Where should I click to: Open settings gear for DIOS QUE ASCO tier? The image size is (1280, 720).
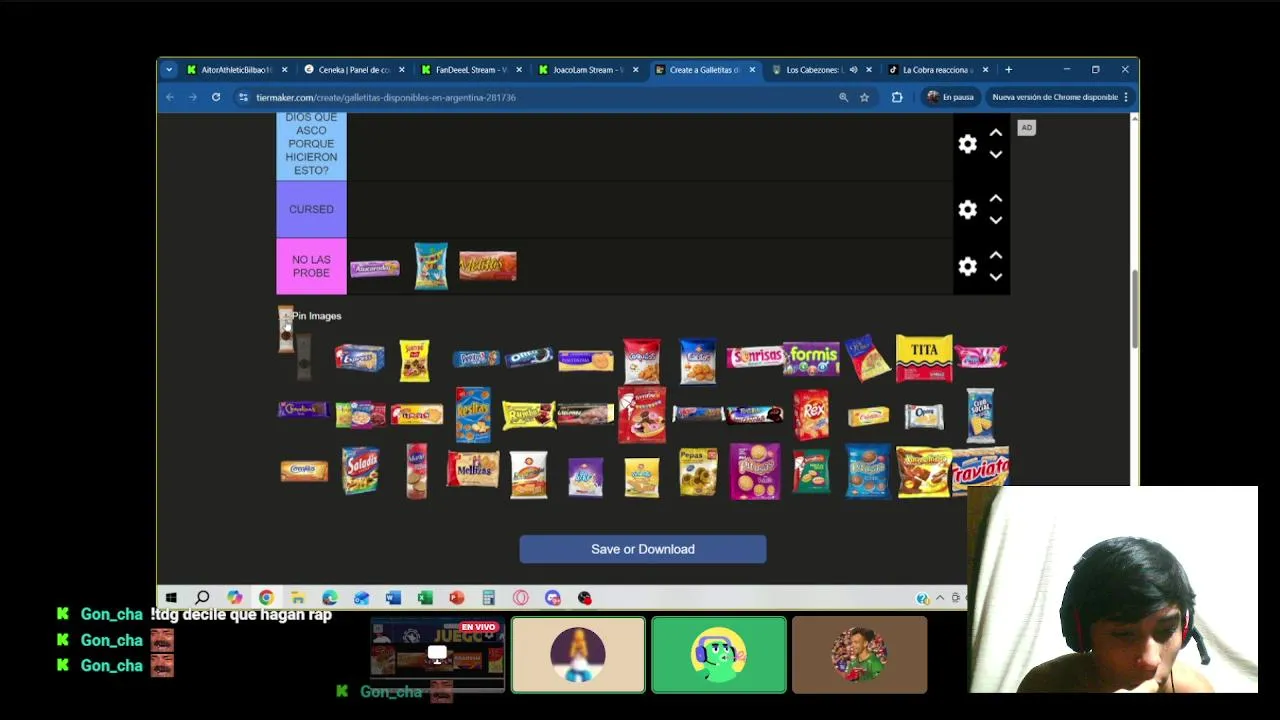point(967,144)
